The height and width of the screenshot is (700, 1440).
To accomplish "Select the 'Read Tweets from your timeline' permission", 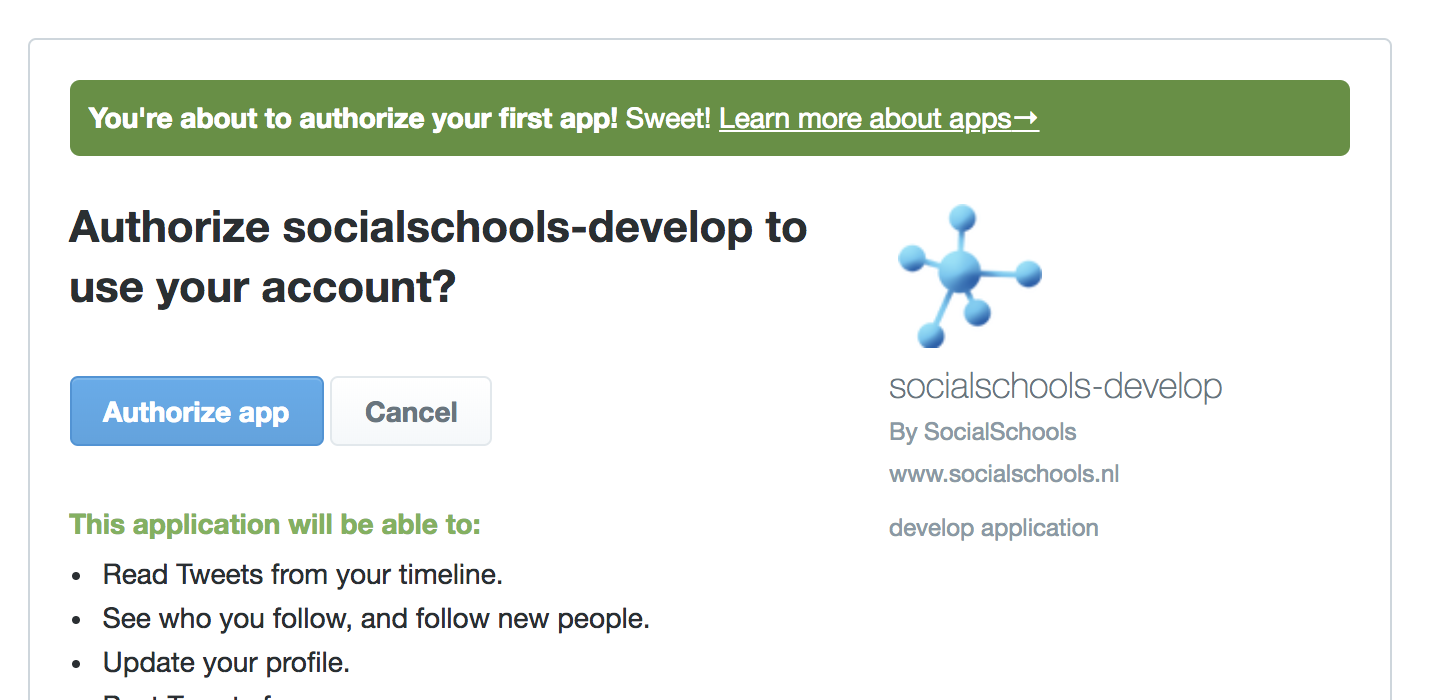I will point(302,574).
